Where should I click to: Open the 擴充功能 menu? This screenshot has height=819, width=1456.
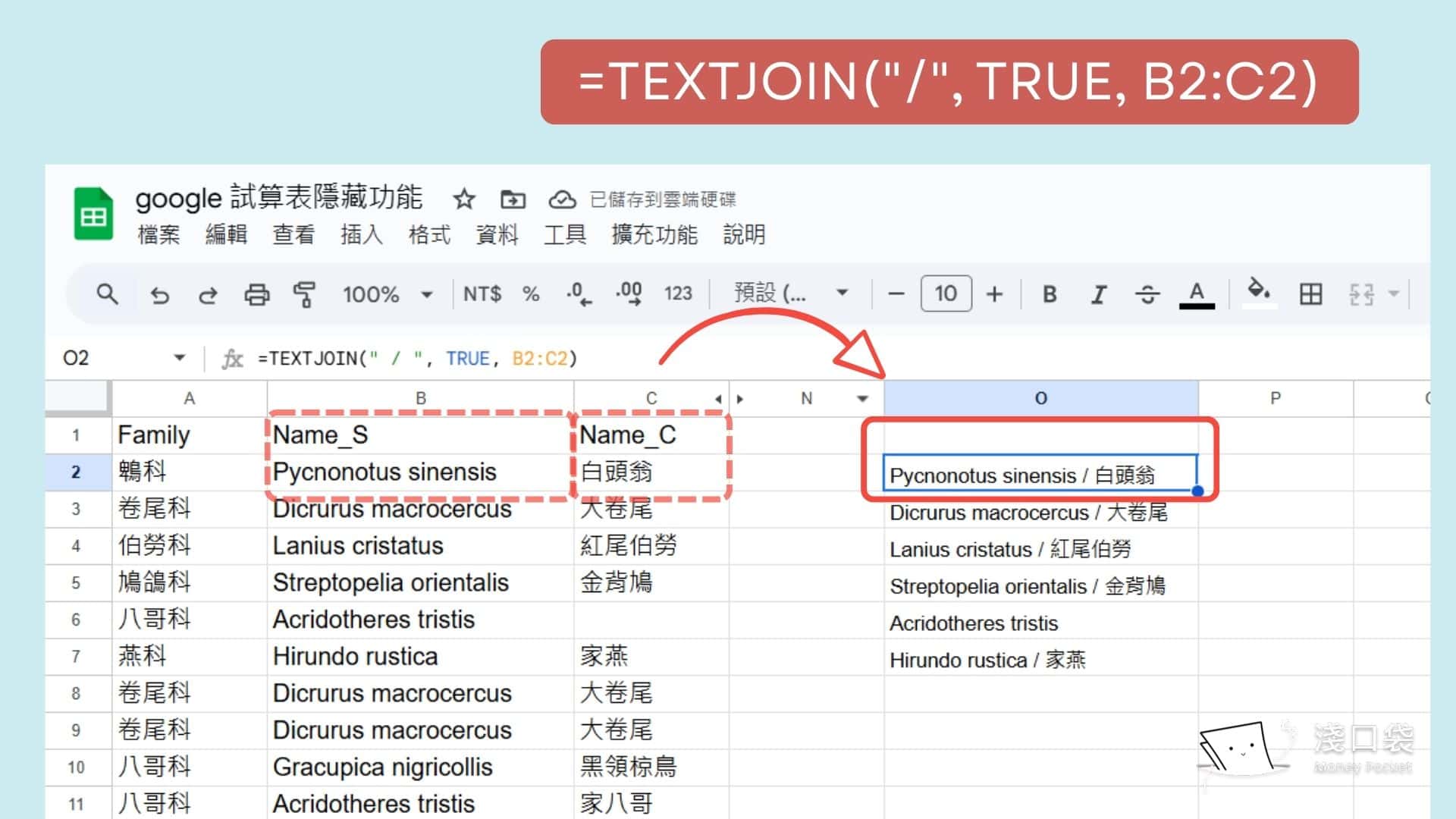pyautogui.click(x=655, y=235)
